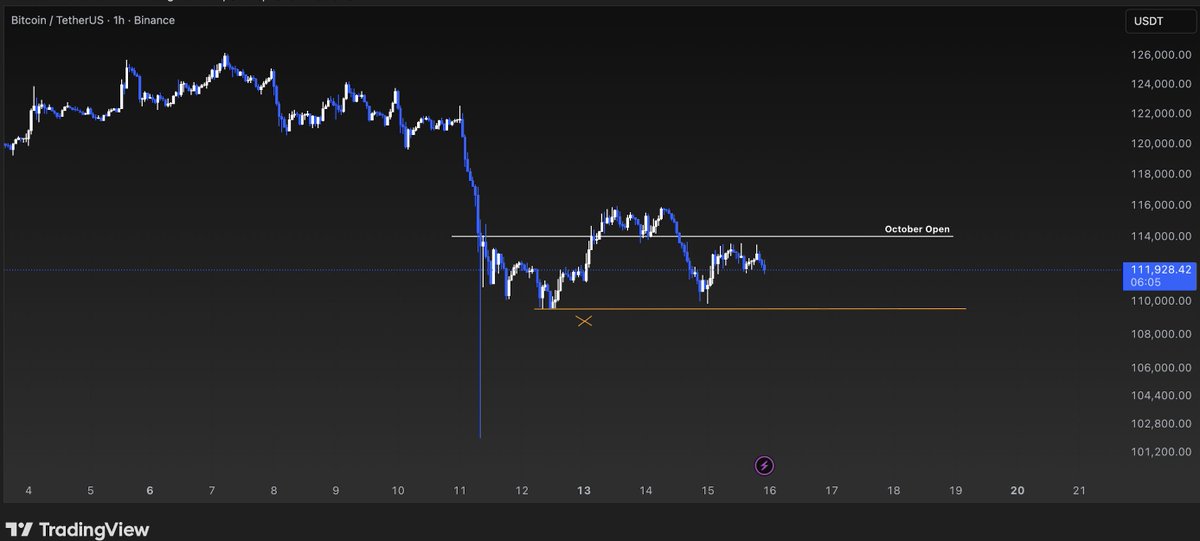Click date 16 on the time axis

pos(770,491)
